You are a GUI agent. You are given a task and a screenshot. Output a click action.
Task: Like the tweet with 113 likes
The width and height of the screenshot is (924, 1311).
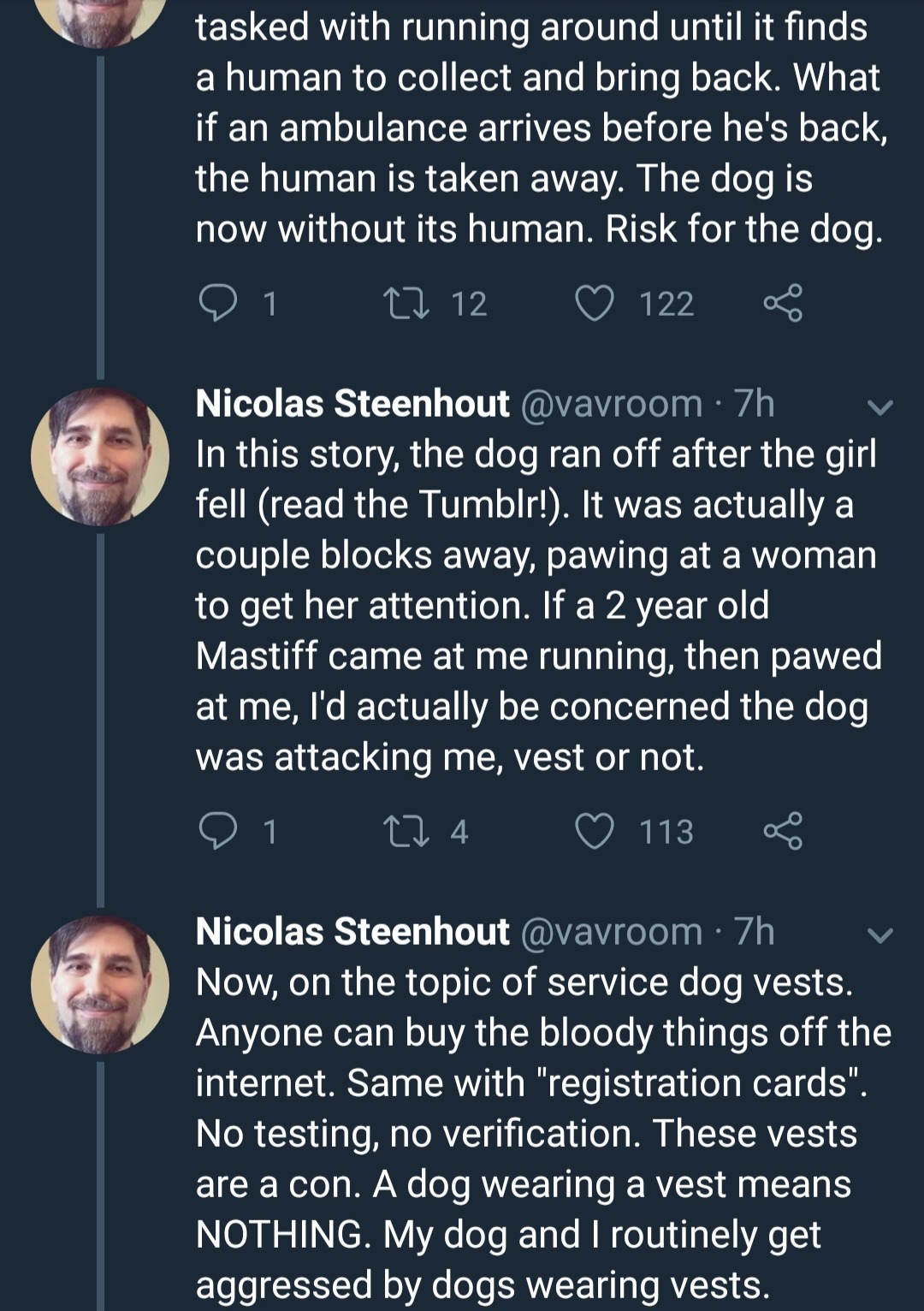594,831
